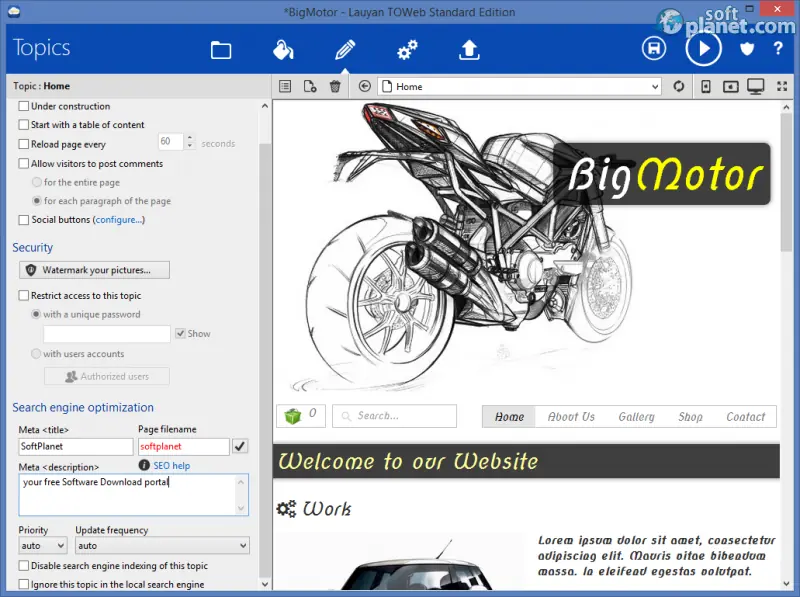Open the SEO help link

pyautogui.click(x=171, y=465)
